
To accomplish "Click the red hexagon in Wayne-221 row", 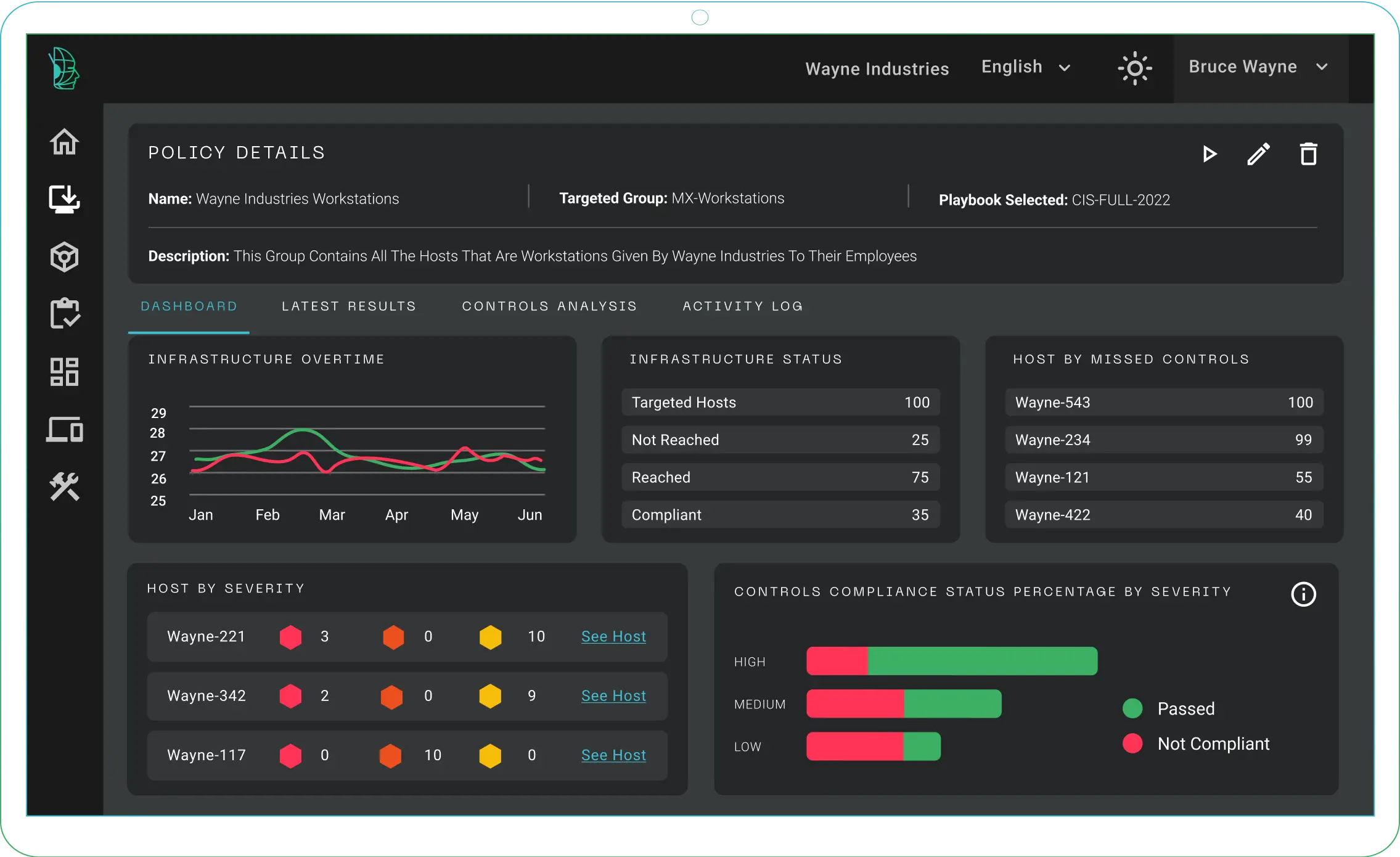I will tap(290, 637).
